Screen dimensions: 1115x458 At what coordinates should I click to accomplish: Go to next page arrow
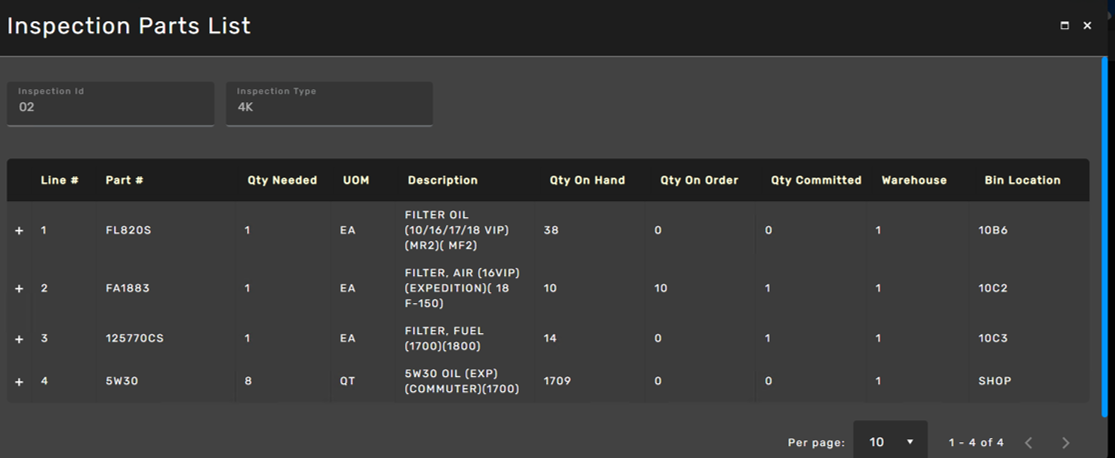click(x=1065, y=442)
